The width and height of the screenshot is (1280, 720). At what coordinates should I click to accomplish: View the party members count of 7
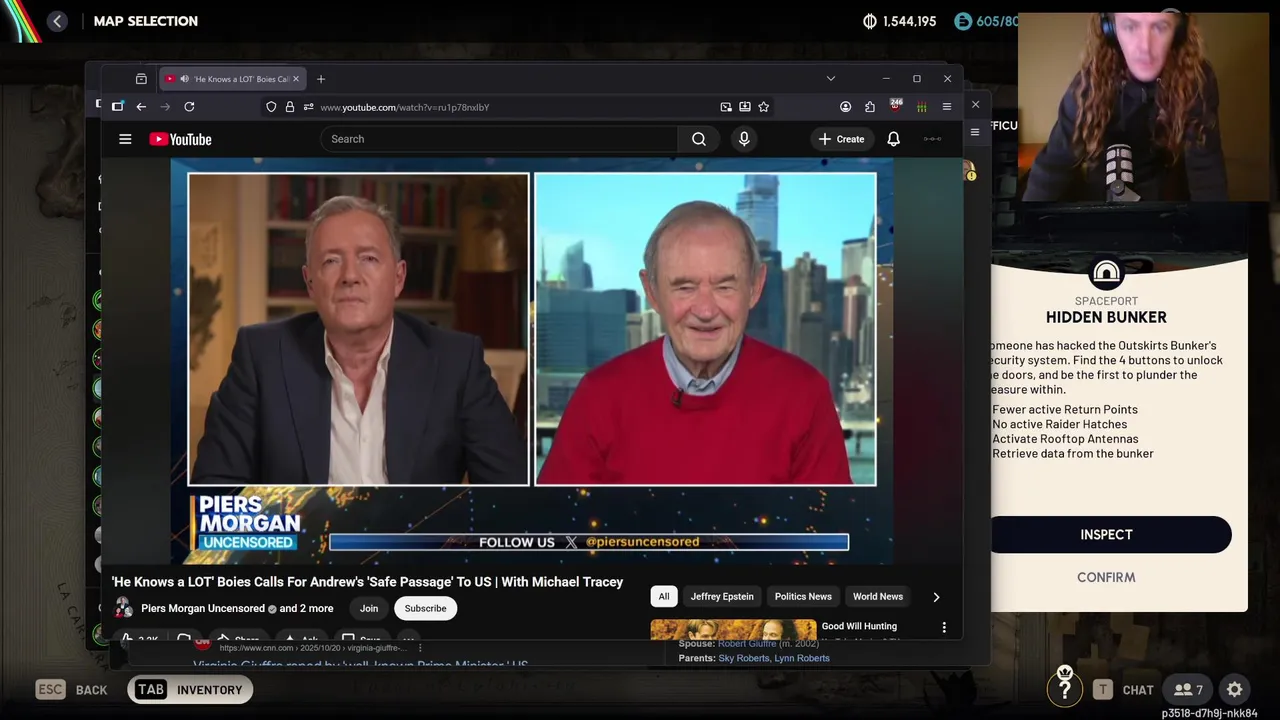pos(1189,689)
